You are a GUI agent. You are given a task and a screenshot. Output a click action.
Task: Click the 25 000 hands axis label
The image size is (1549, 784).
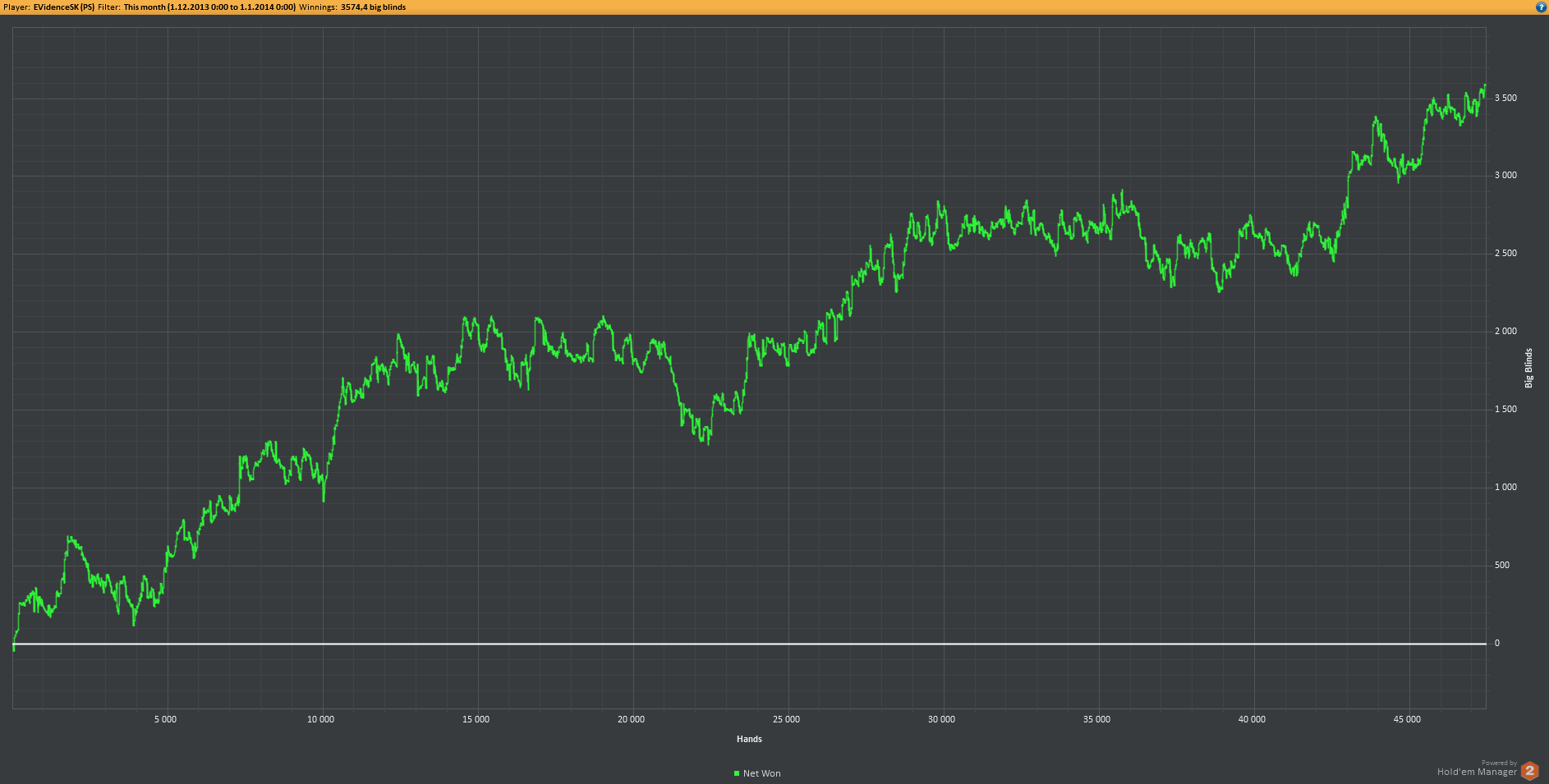[786, 719]
